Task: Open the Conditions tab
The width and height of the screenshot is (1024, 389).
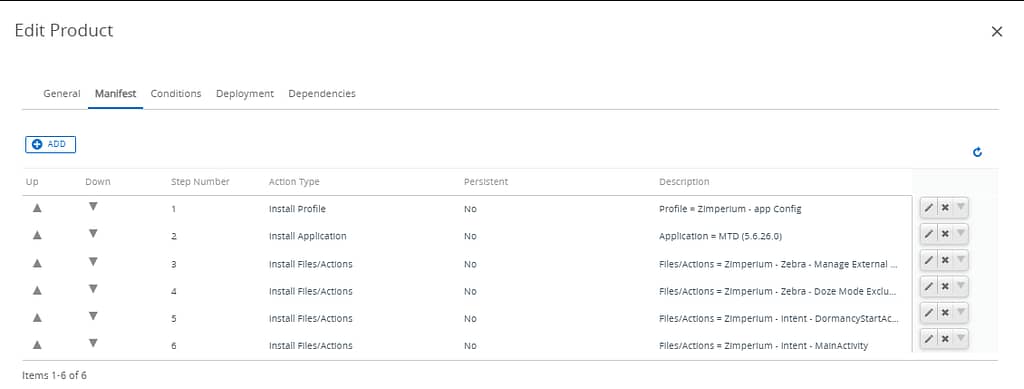Action: coord(176,93)
